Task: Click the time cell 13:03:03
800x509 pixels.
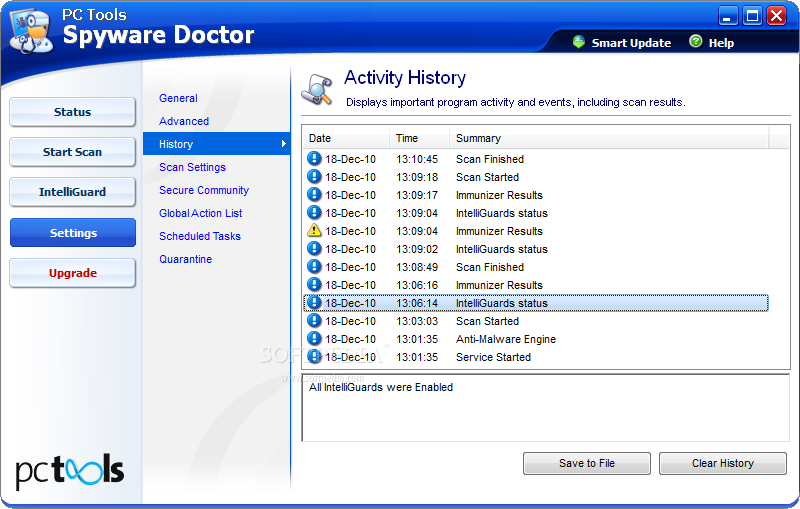Action: tap(417, 321)
